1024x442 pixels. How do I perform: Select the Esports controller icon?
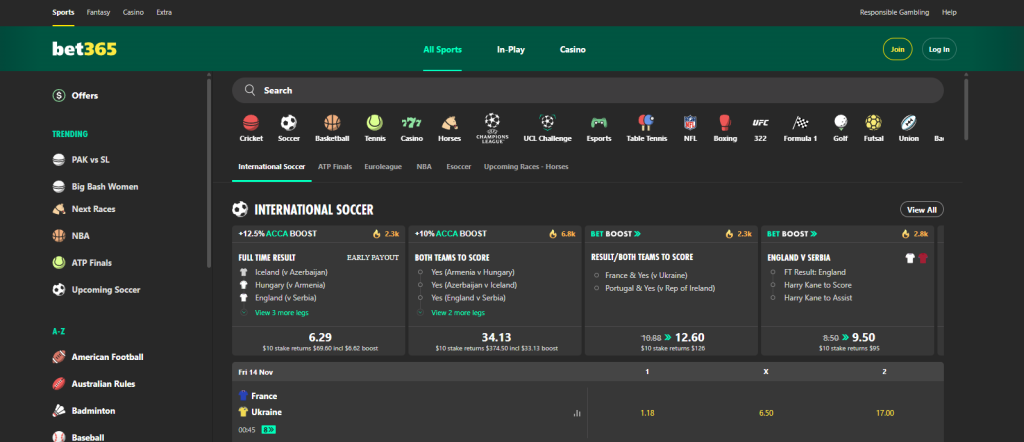tap(599, 122)
